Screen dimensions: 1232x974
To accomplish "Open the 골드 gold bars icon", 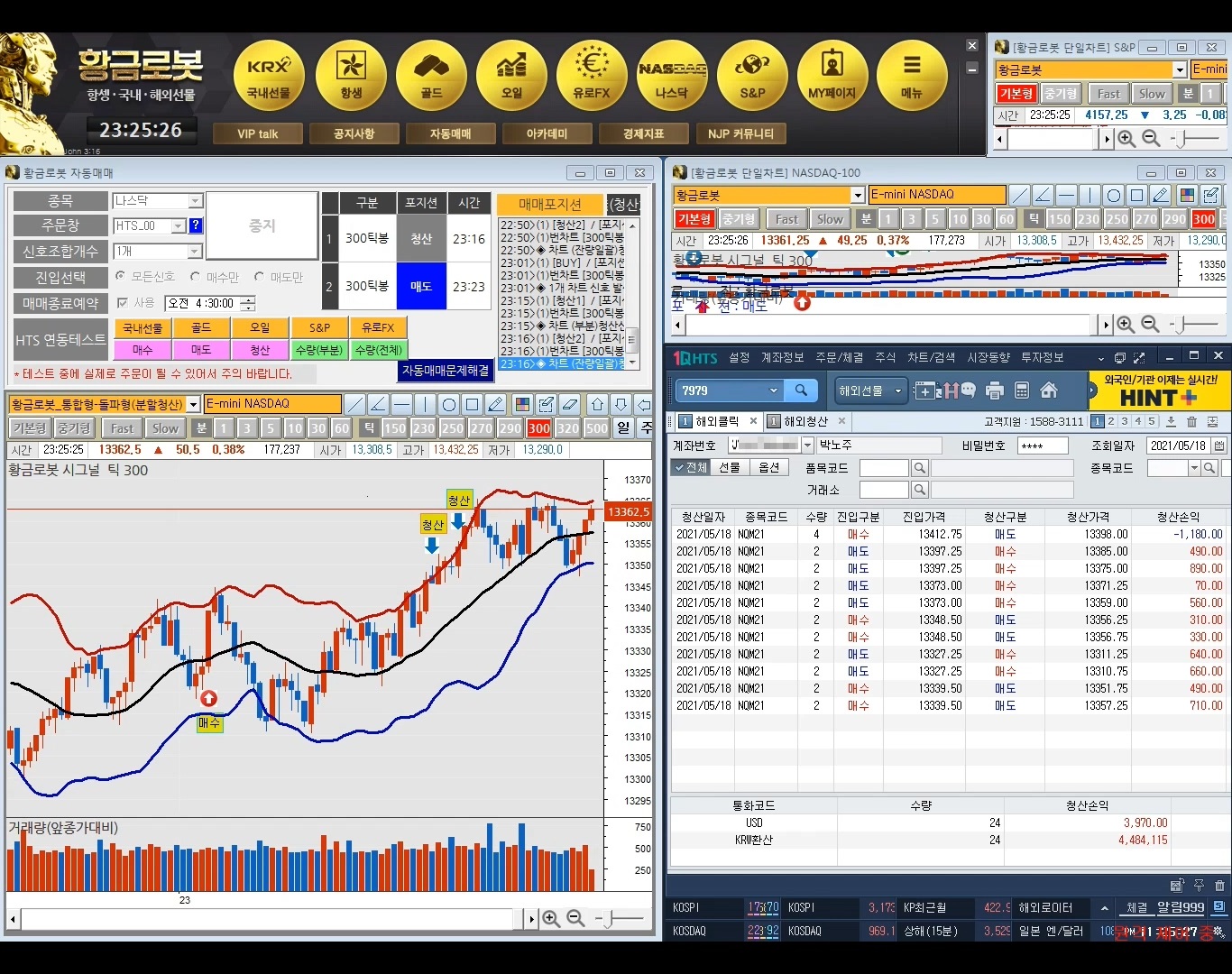I will [431, 76].
